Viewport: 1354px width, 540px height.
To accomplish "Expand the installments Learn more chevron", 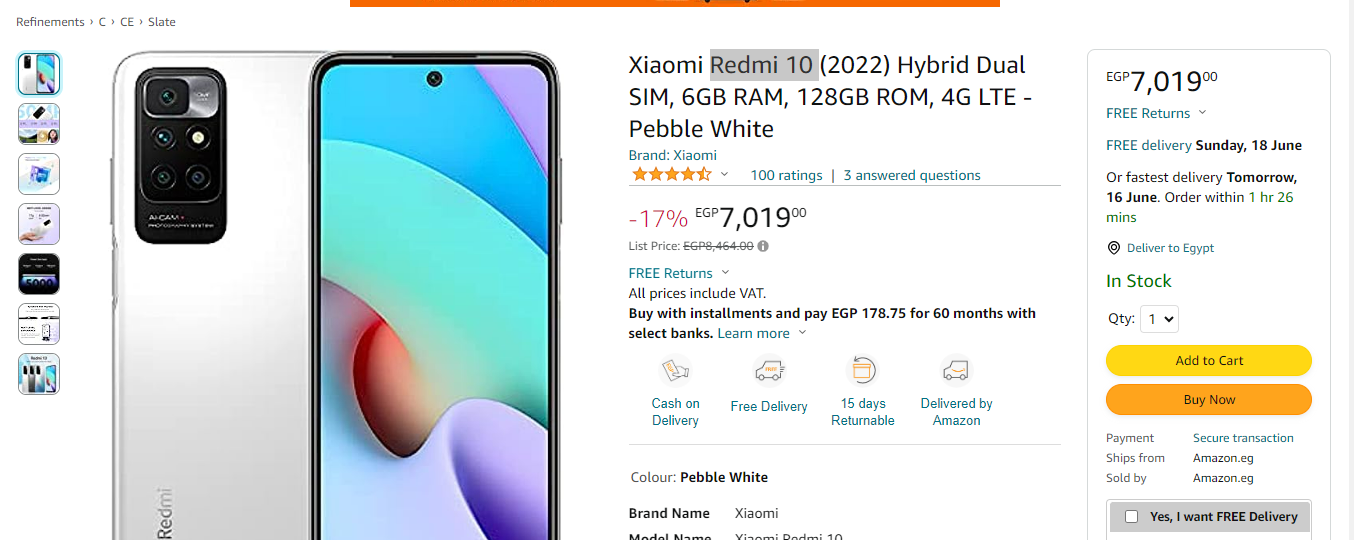I will pyautogui.click(x=802, y=333).
